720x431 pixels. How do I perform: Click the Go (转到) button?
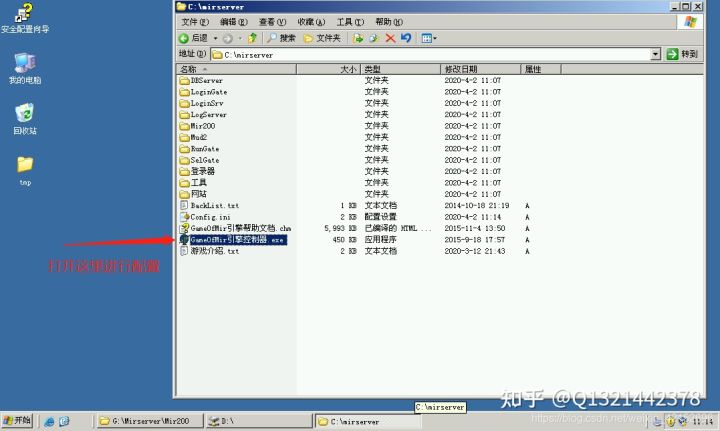pyautogui.click(x=682, y=54)
